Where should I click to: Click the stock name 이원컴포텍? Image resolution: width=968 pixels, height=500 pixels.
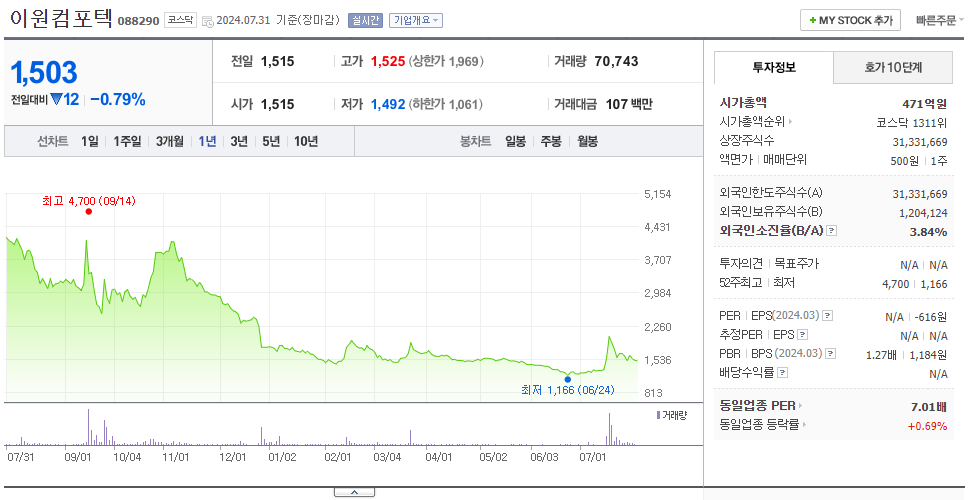click(61, 19)
